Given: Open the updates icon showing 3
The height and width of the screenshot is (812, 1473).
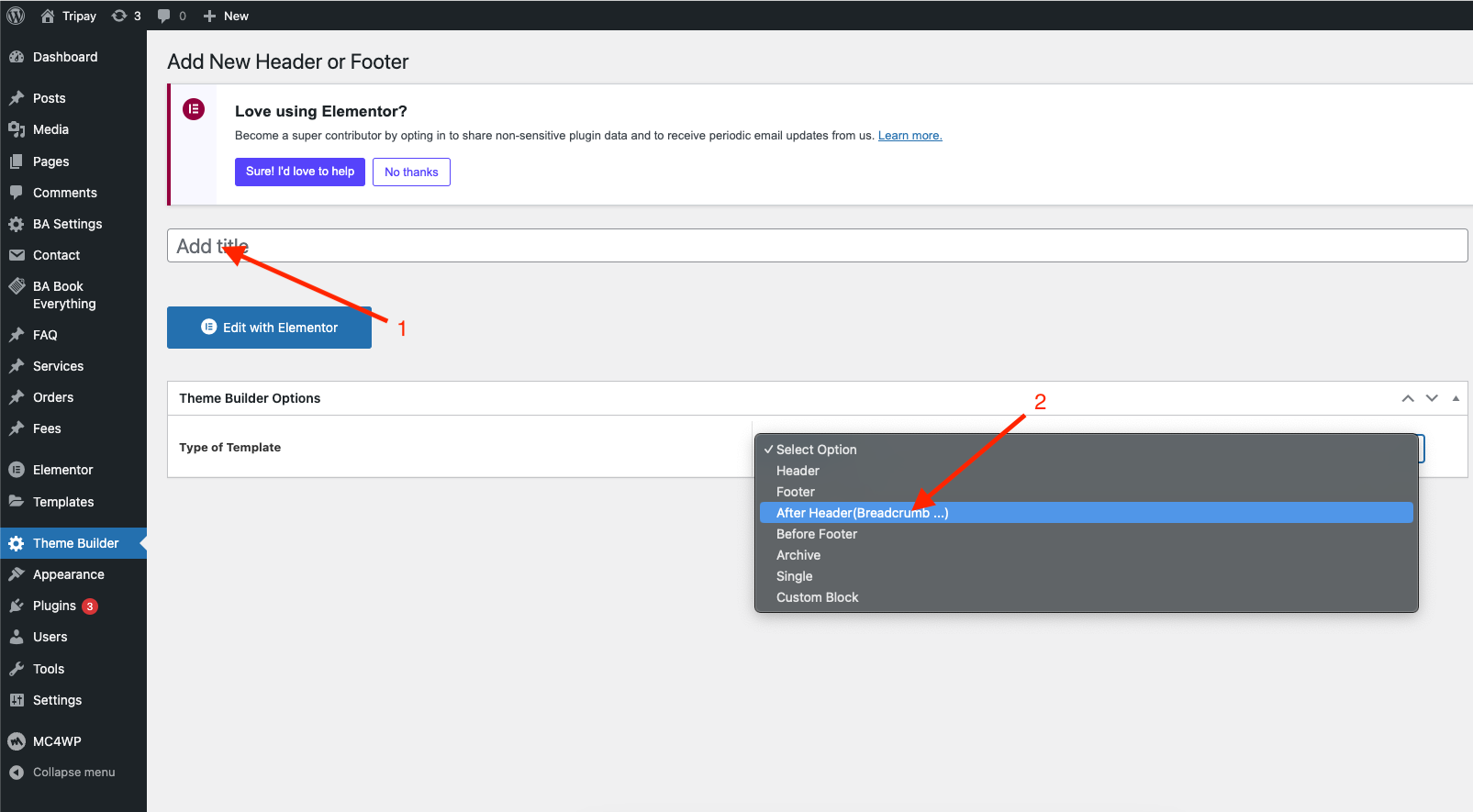Looking at the screenshot, I should click(x=119, y=16).
